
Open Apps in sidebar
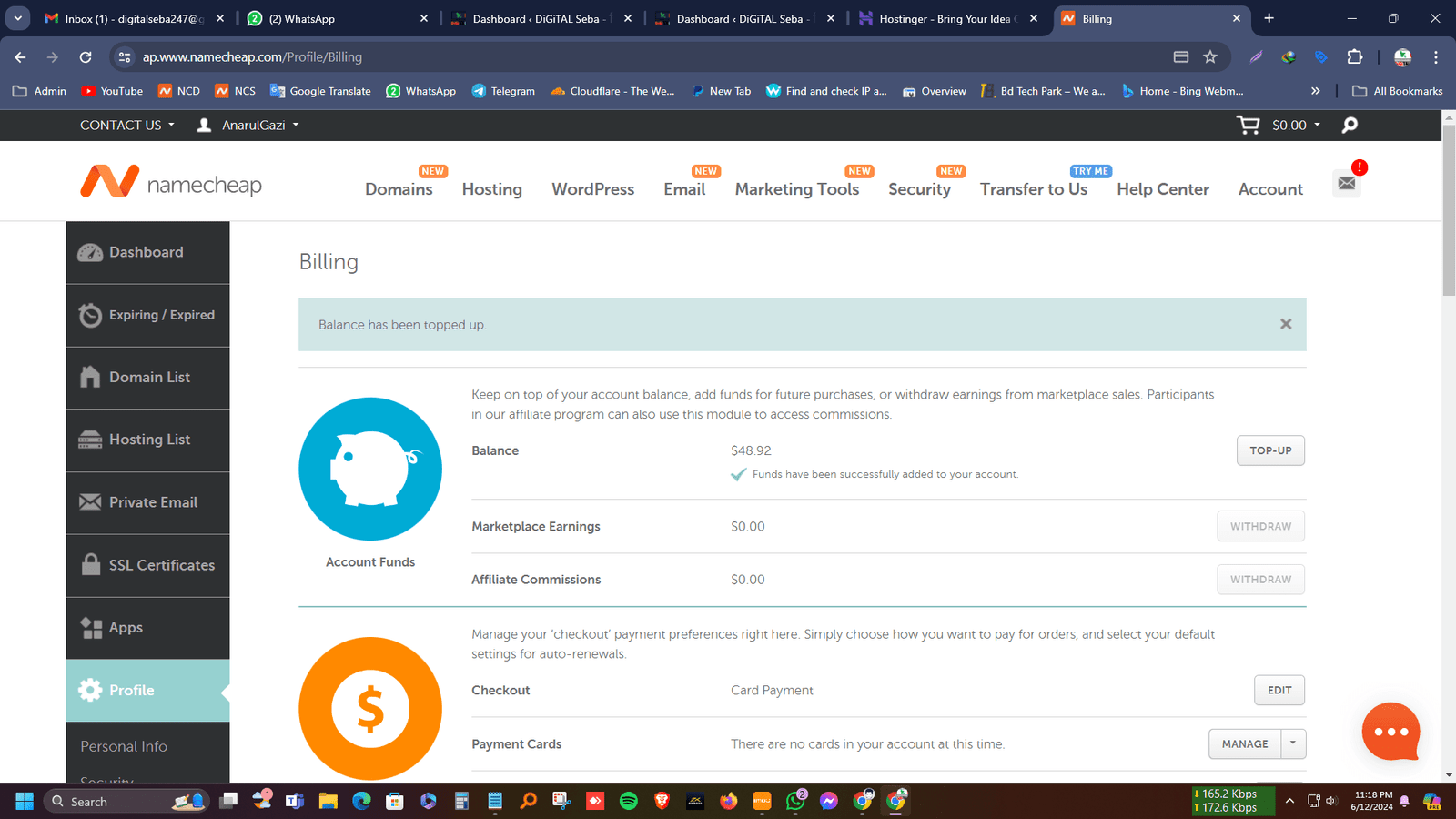click(147, 628)
